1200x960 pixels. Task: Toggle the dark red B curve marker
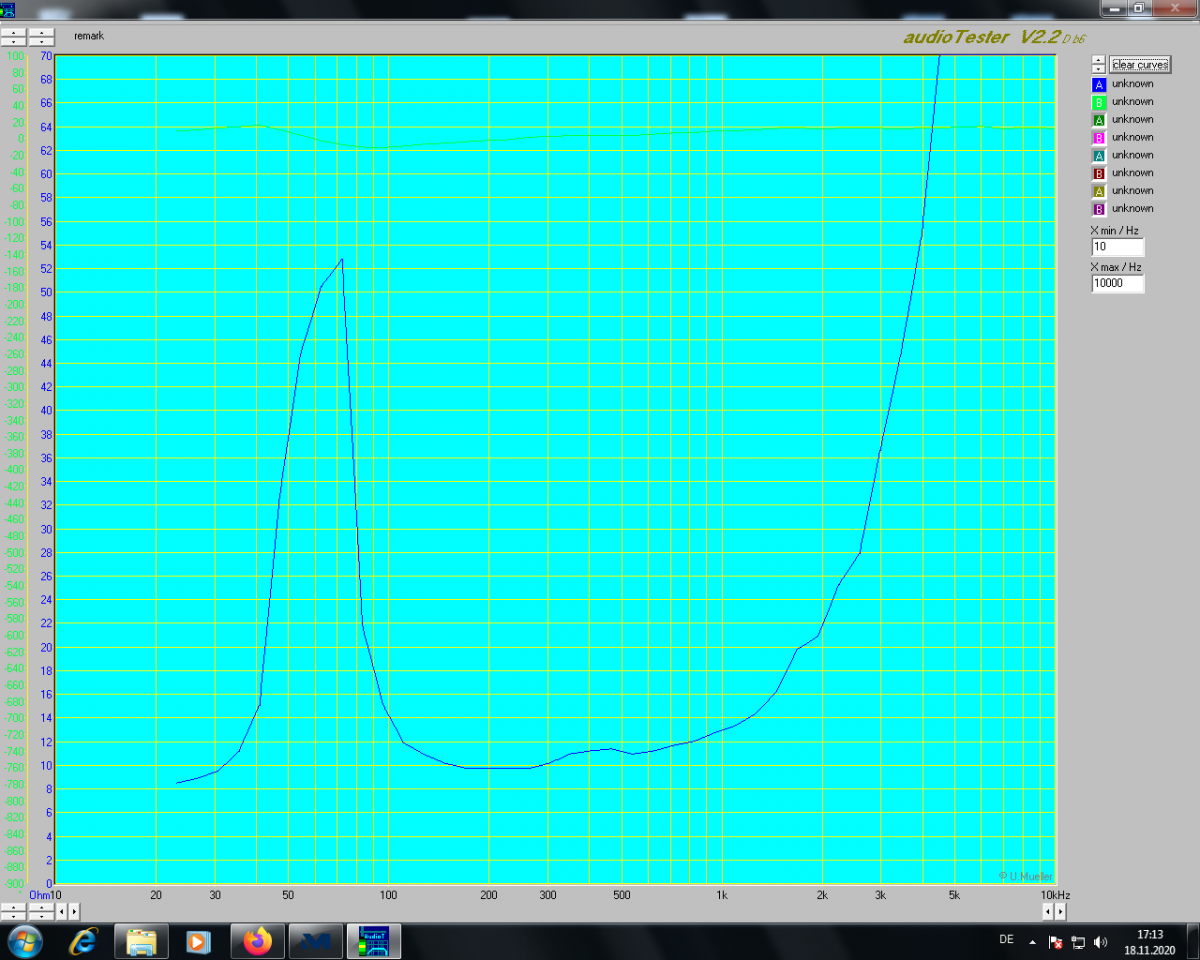[x=1098, y=174]
